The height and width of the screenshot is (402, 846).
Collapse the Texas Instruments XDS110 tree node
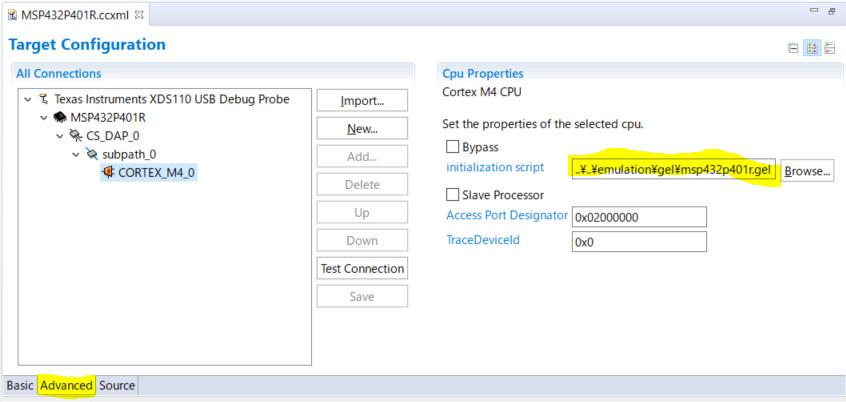coord(27,100)
